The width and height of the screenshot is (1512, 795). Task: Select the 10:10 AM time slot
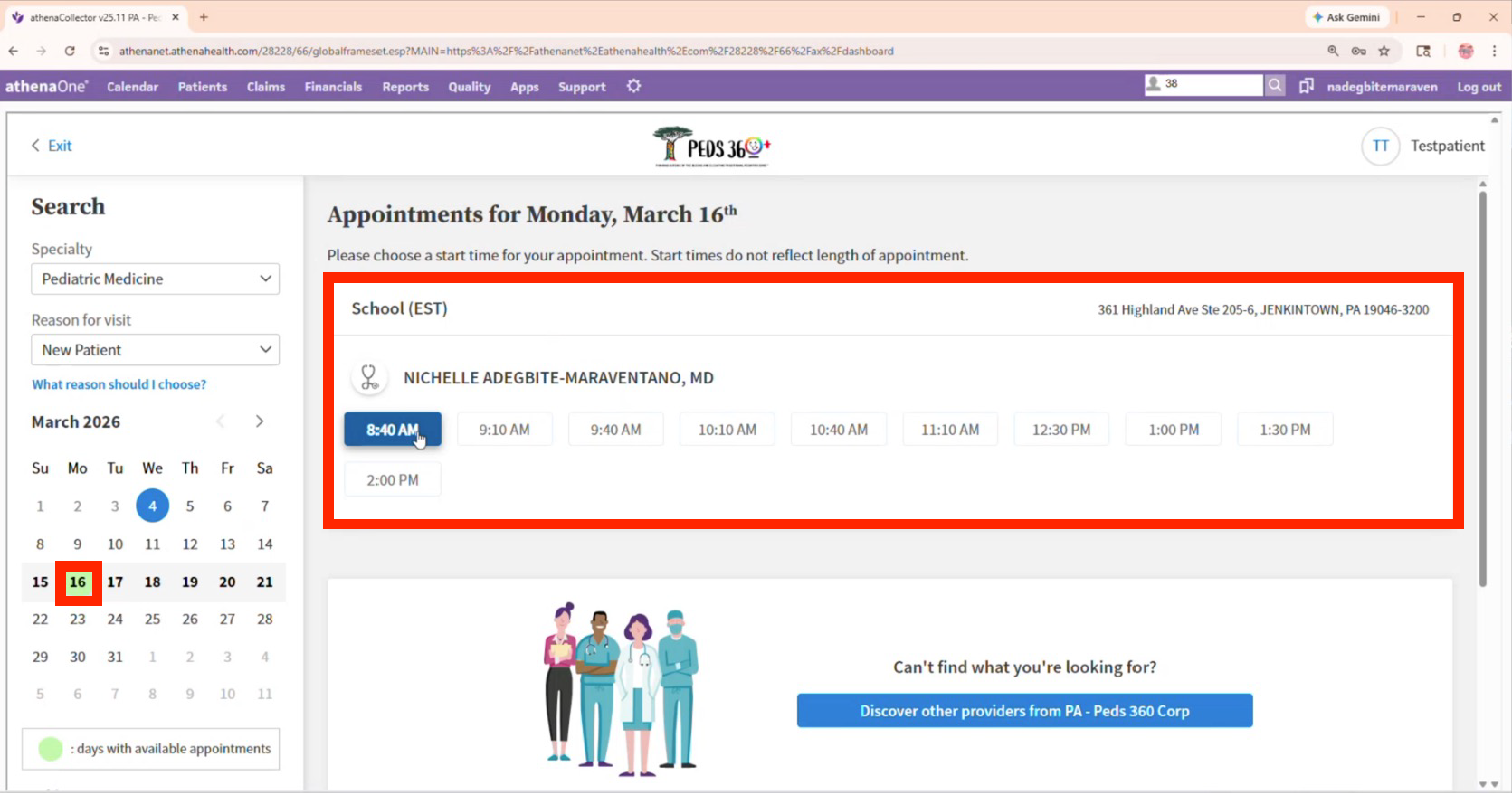727,430
